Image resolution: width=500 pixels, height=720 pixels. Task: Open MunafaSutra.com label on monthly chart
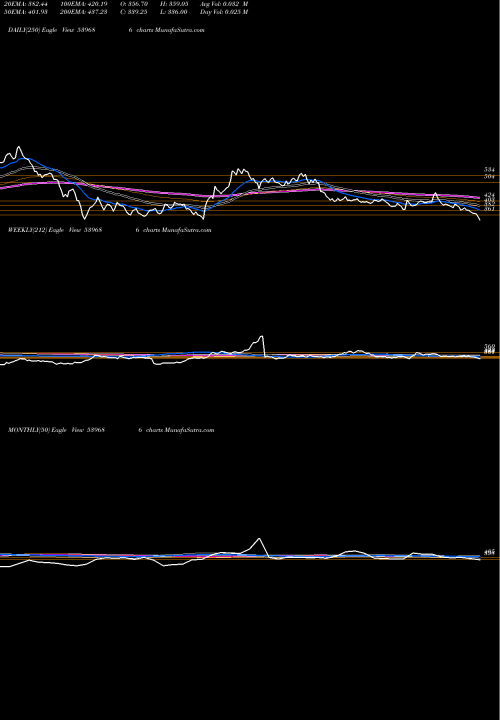[x=190, y=430]
